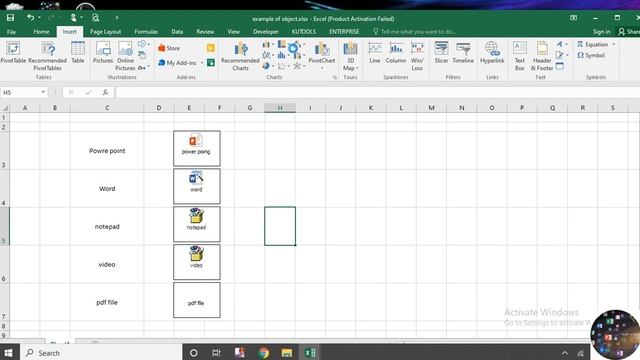Click the Select All corner button

click(4, 108)
